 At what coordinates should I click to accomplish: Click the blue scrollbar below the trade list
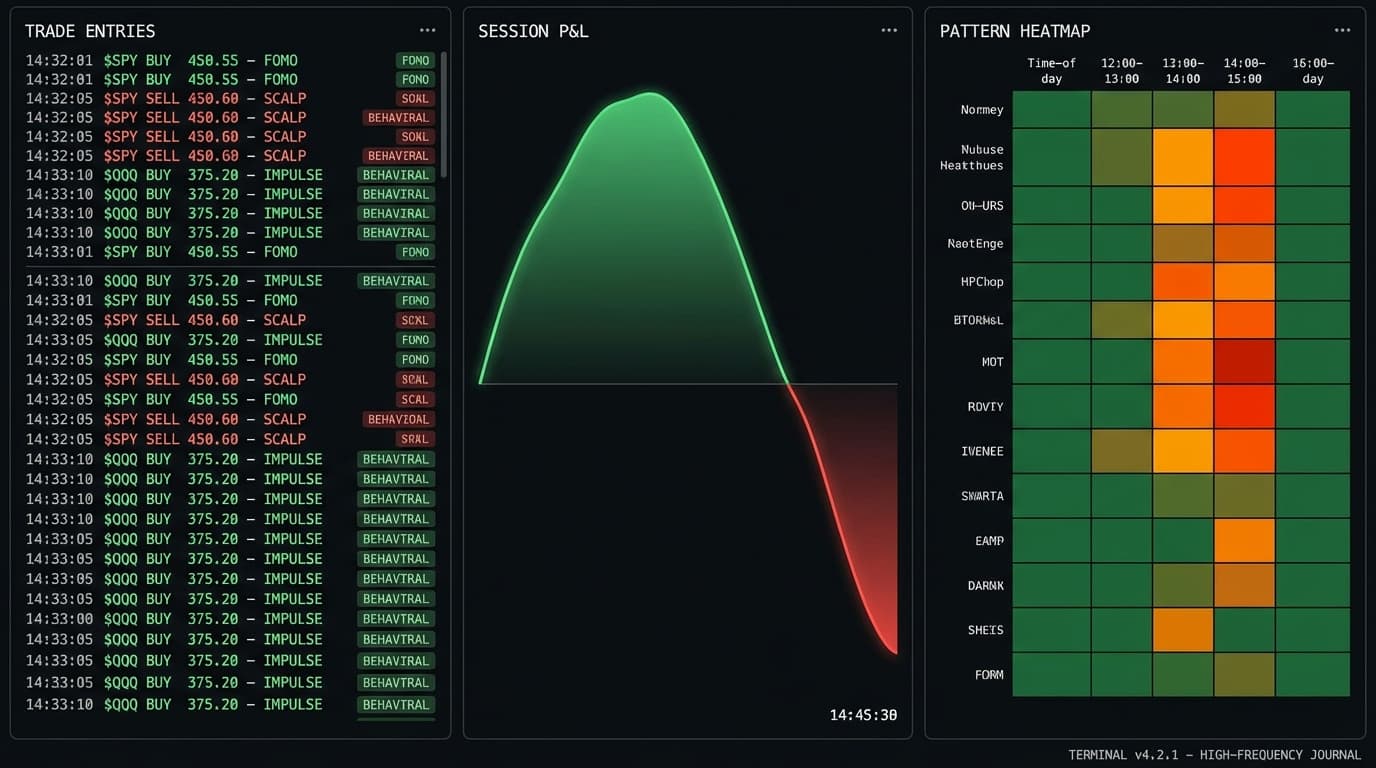pos(396,720)
